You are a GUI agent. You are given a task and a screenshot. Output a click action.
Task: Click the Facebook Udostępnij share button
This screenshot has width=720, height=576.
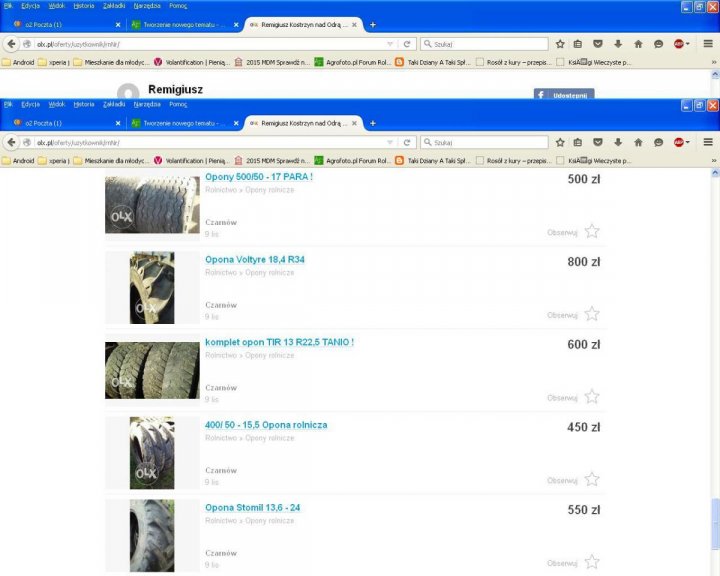click(x=563, y=95)
